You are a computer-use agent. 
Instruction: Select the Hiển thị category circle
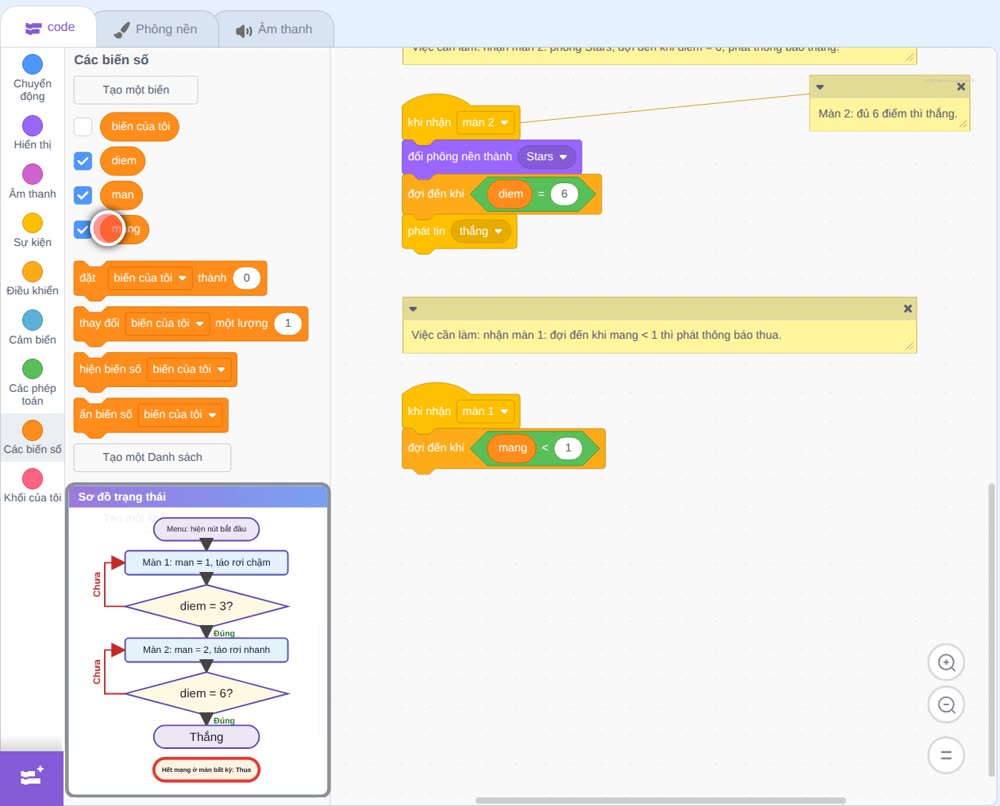[x=33, y=126]
